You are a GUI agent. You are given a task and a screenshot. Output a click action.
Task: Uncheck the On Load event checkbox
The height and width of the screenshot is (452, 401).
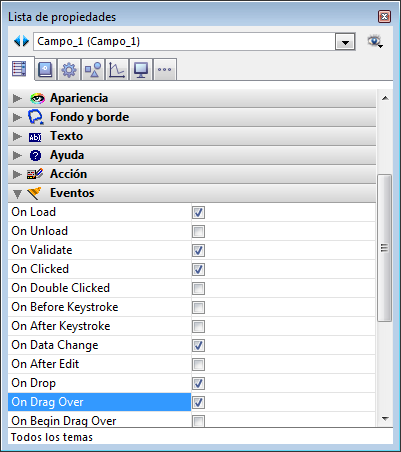pyautogui.click(x=198, y=212)
